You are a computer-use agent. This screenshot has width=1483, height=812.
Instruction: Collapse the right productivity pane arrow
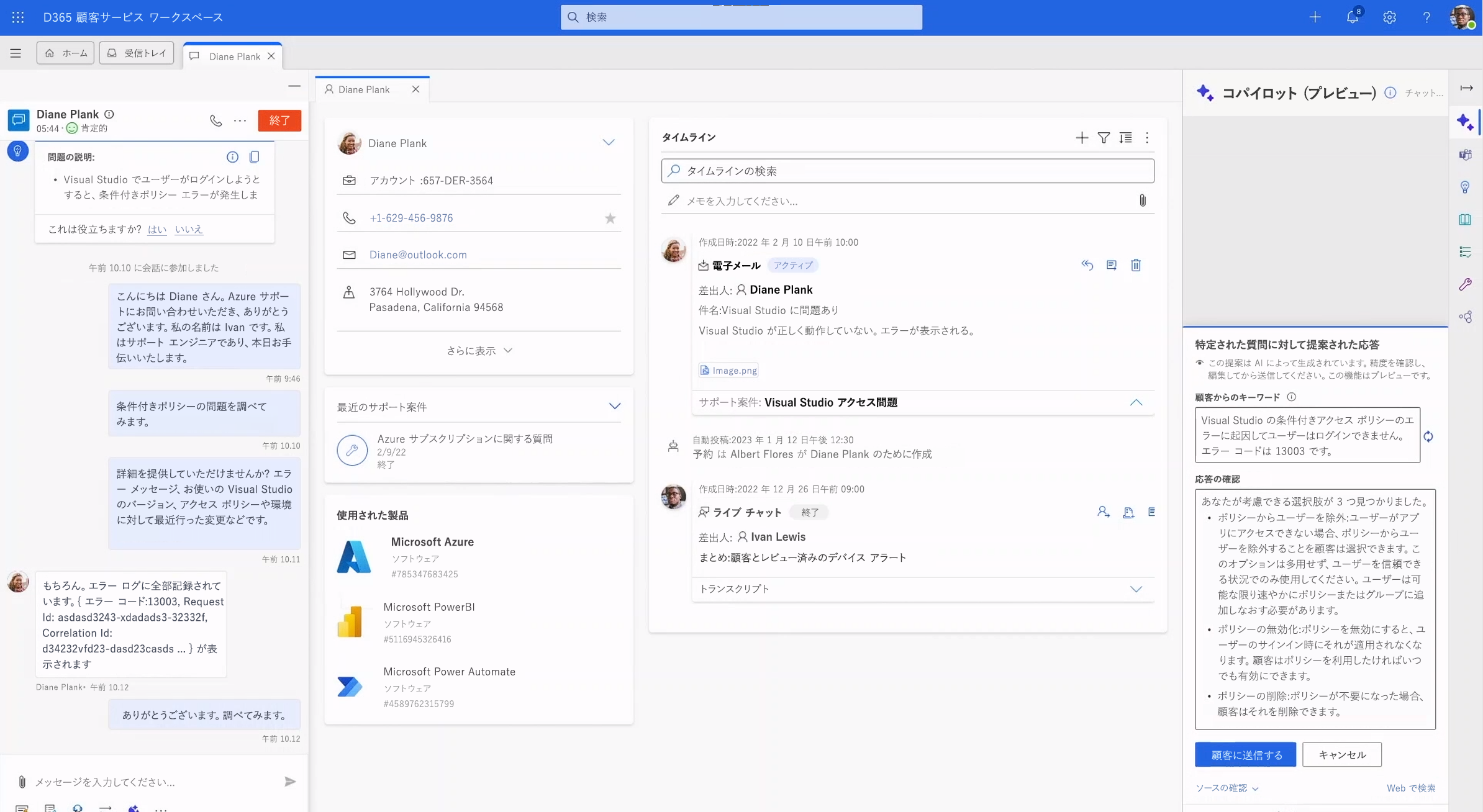point(1466,88)
